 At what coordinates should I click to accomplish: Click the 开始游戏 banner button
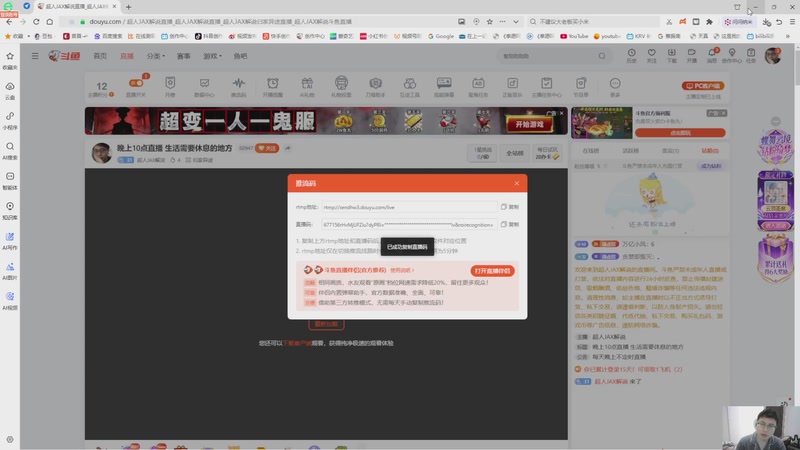(x=529, y=124)
